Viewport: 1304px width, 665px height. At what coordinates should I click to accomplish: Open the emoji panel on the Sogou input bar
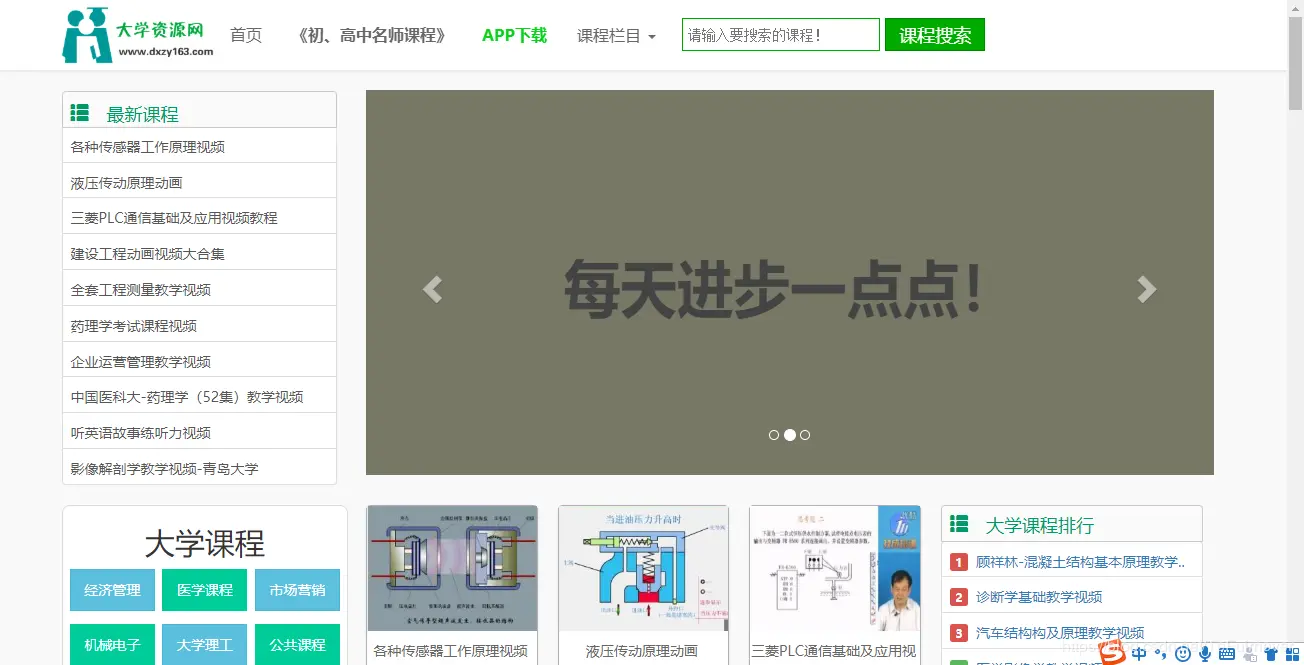coord(1182,653)
